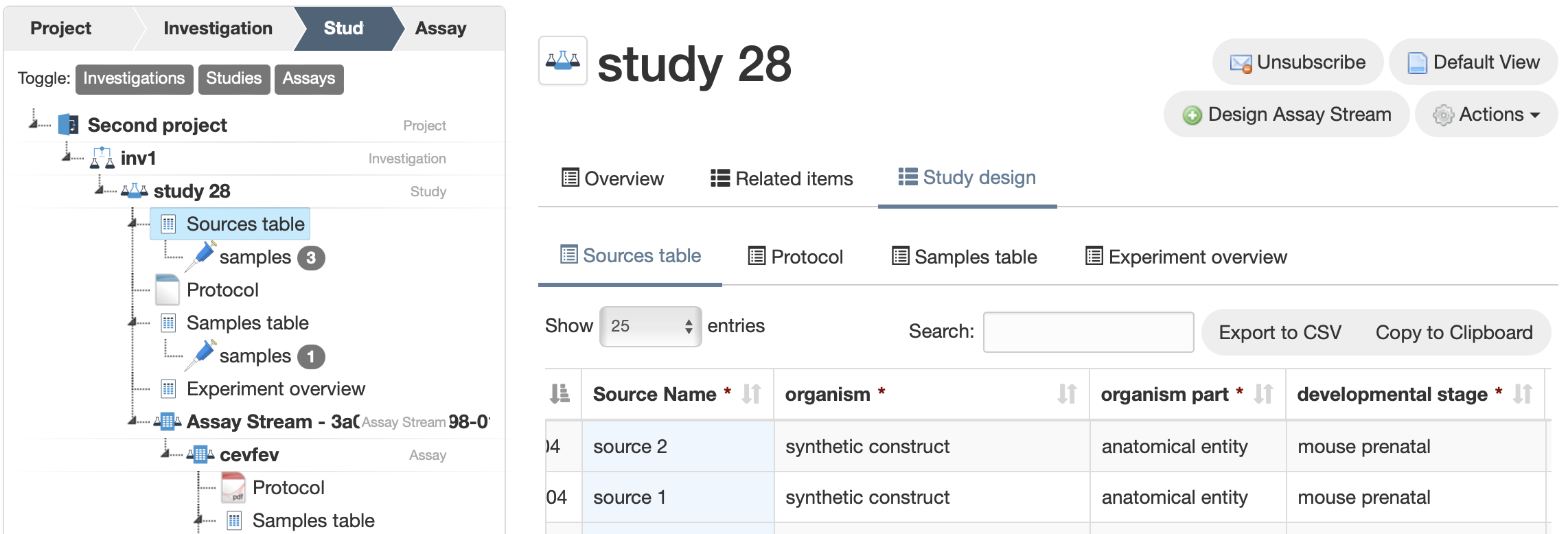The height and width of the screenshot is (534, 1568).
Task: Toggle Assays visibility in tree
Action: (x=308, y=79)
